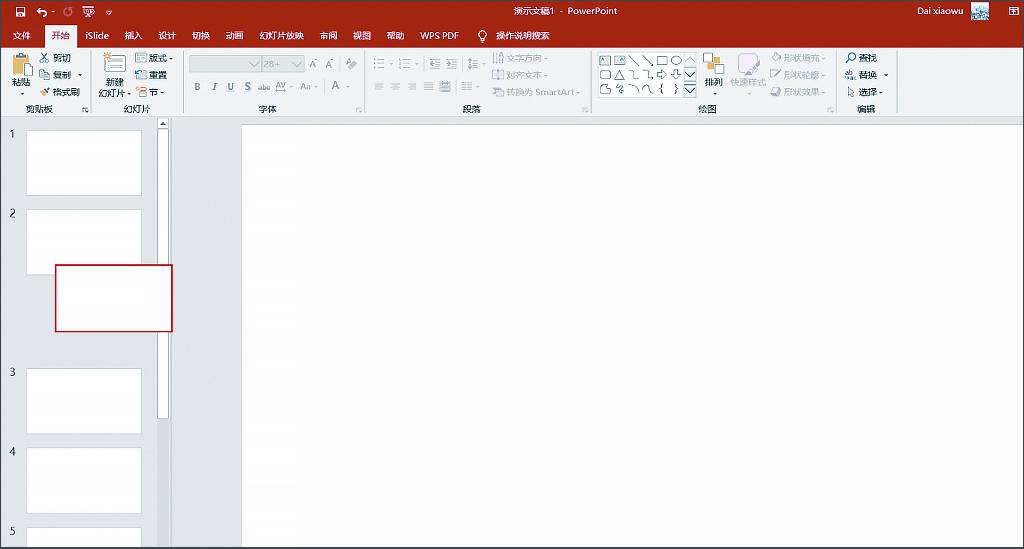Click the 粘贴 (Paste) clipboard icon
Screen dimensions: 1024x549
22,65
